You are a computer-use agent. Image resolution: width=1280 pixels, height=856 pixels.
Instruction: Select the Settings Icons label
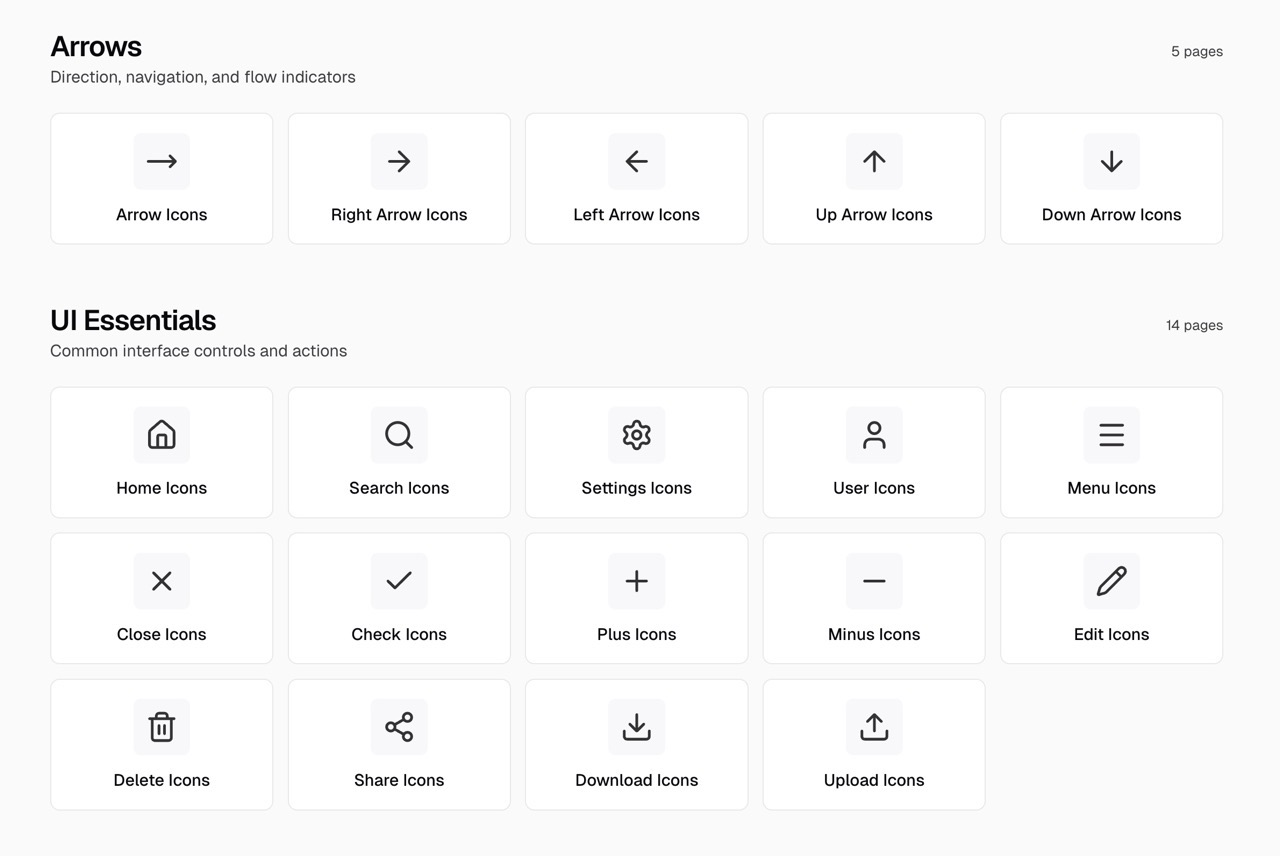636,488
